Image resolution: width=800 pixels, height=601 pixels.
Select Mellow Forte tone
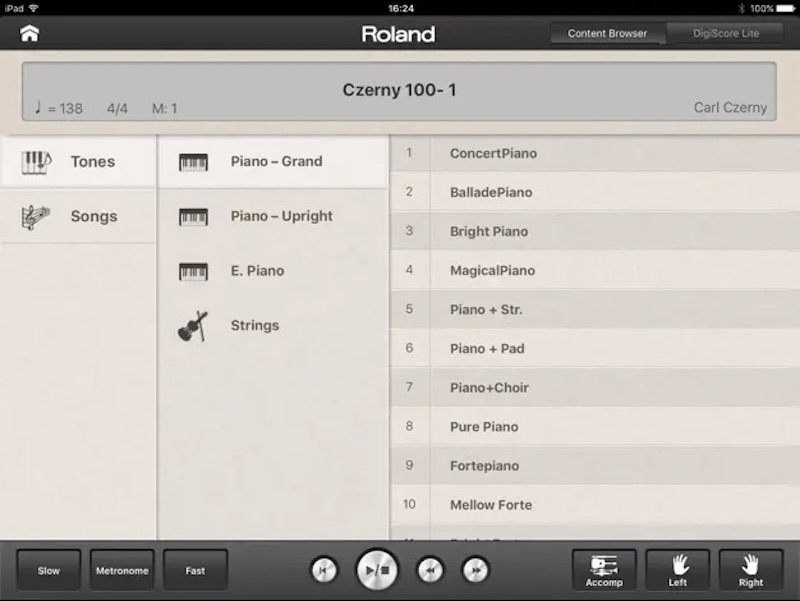click(x=595, y=505)
